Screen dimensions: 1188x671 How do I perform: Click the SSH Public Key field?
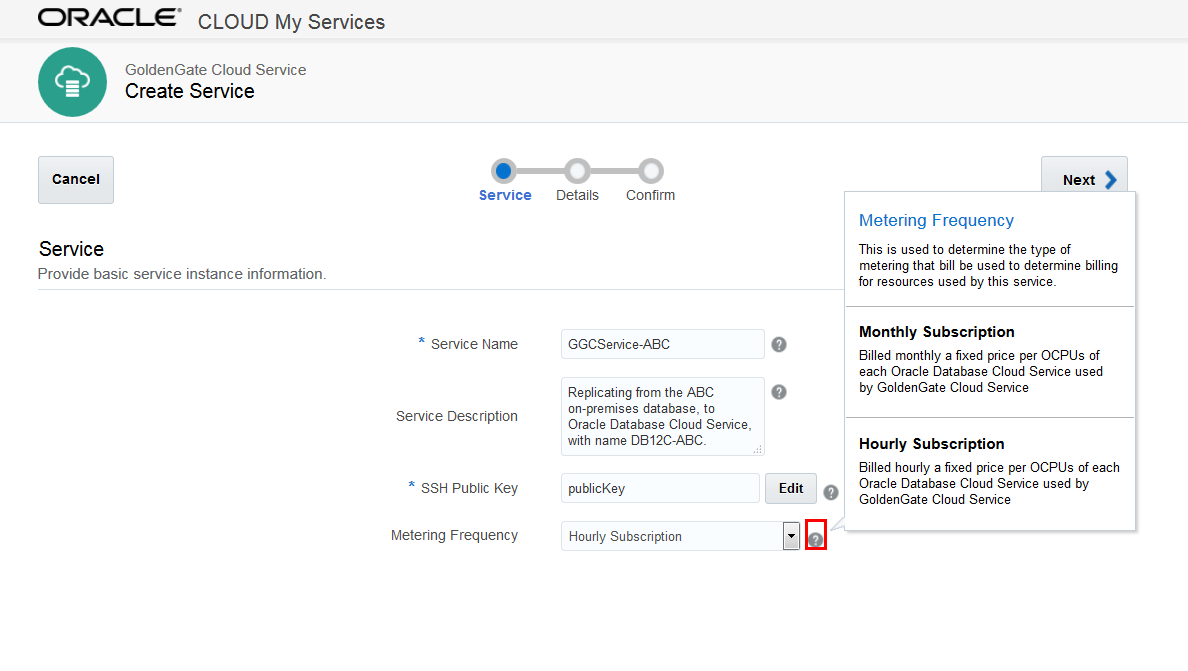point(660,488)
